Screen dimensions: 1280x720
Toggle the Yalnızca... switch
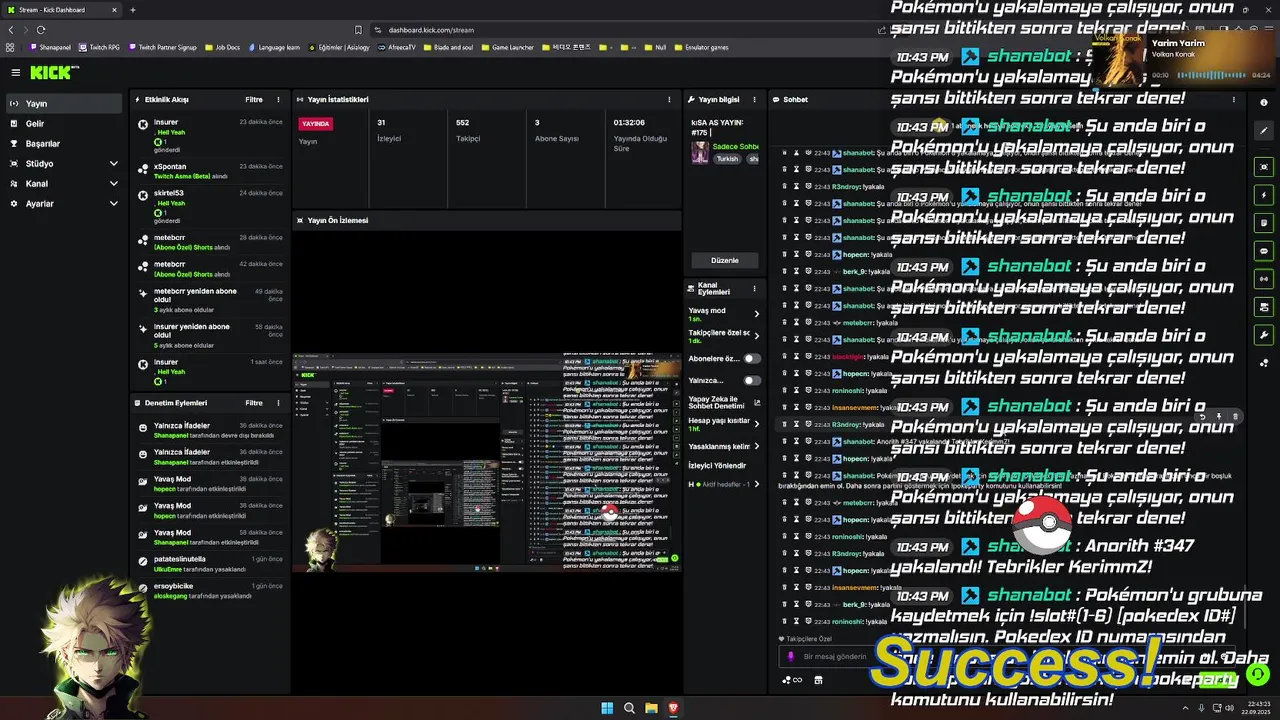(752, 380)
